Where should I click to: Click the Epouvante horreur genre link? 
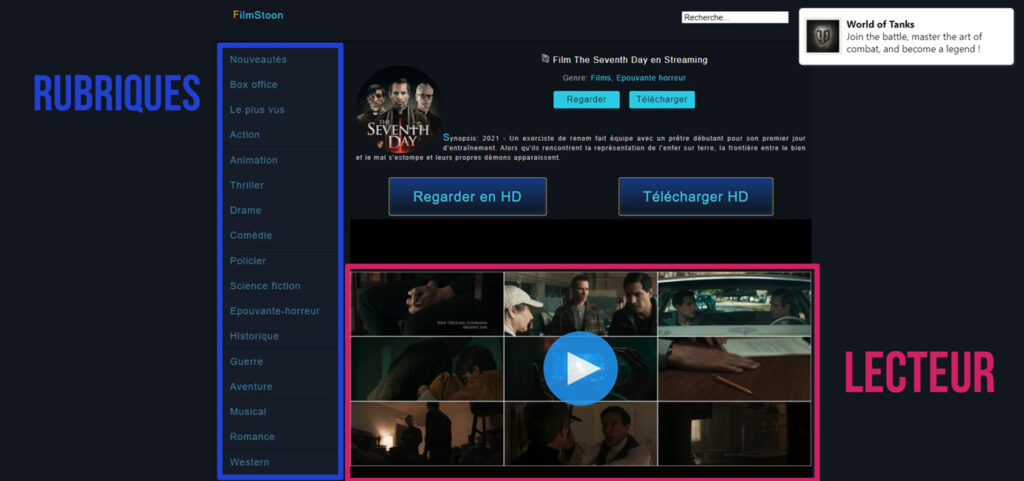(x=650, y=78)
